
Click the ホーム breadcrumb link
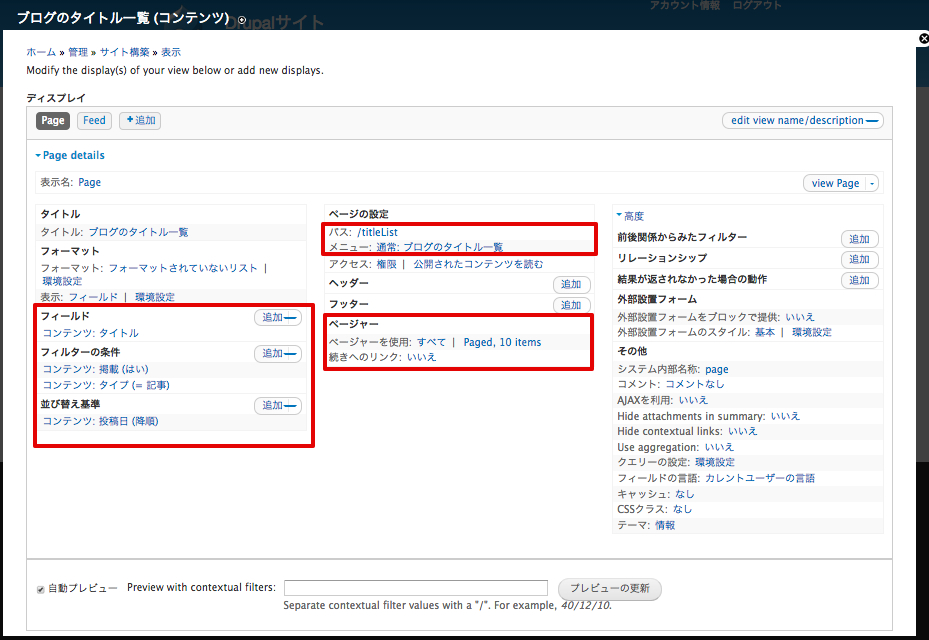click(41, 52)
